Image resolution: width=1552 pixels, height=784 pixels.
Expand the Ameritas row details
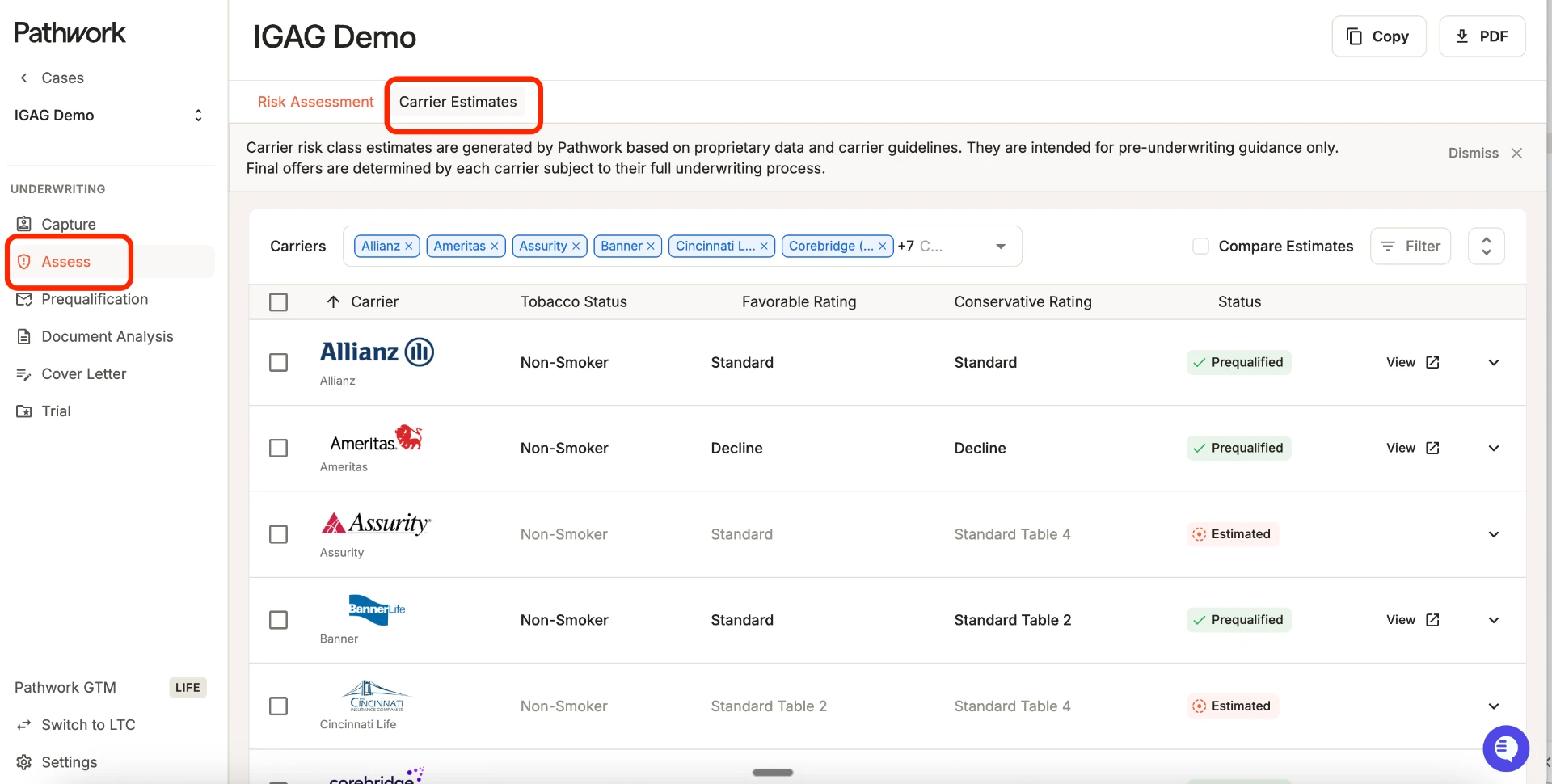1494,448
